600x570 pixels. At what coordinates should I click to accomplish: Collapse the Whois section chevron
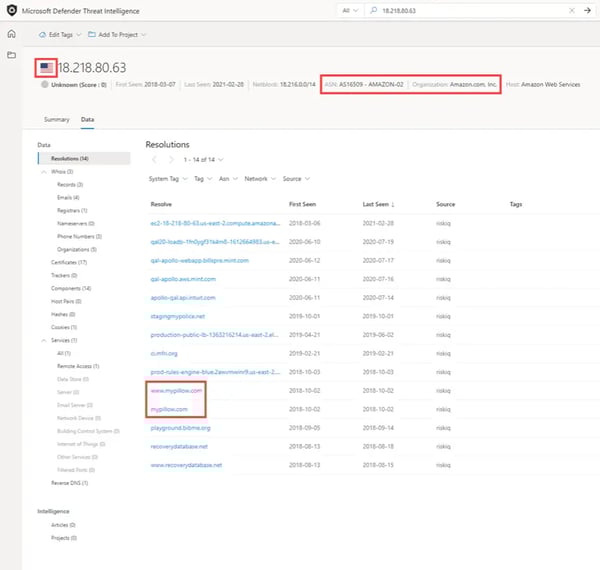point(44,172)
